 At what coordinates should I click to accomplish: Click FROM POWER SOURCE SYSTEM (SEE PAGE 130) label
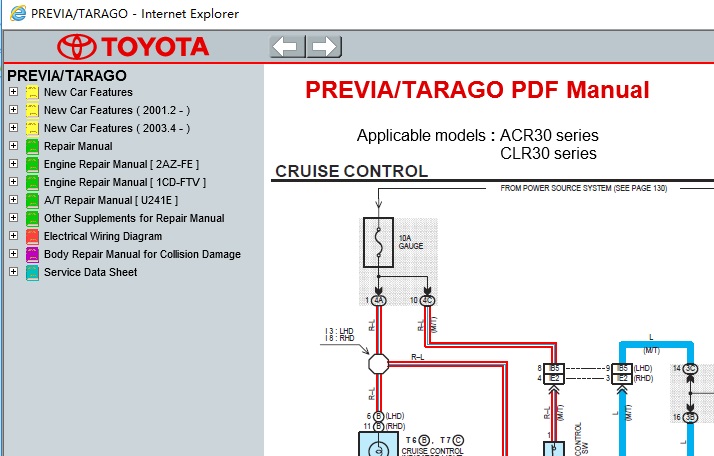point(584,188)
